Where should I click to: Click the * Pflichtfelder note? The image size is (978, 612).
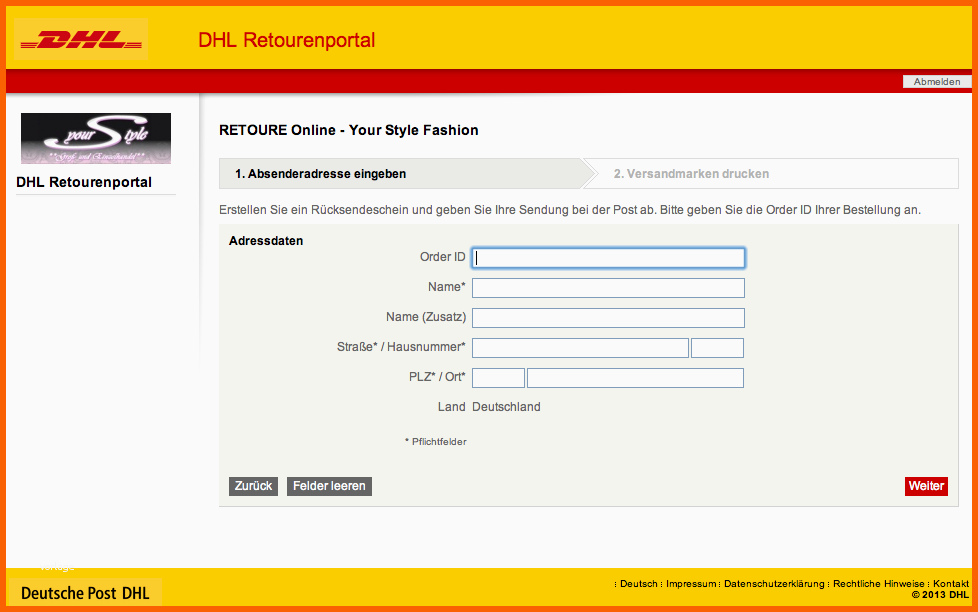pyautogui.click(x=435, y=442)
